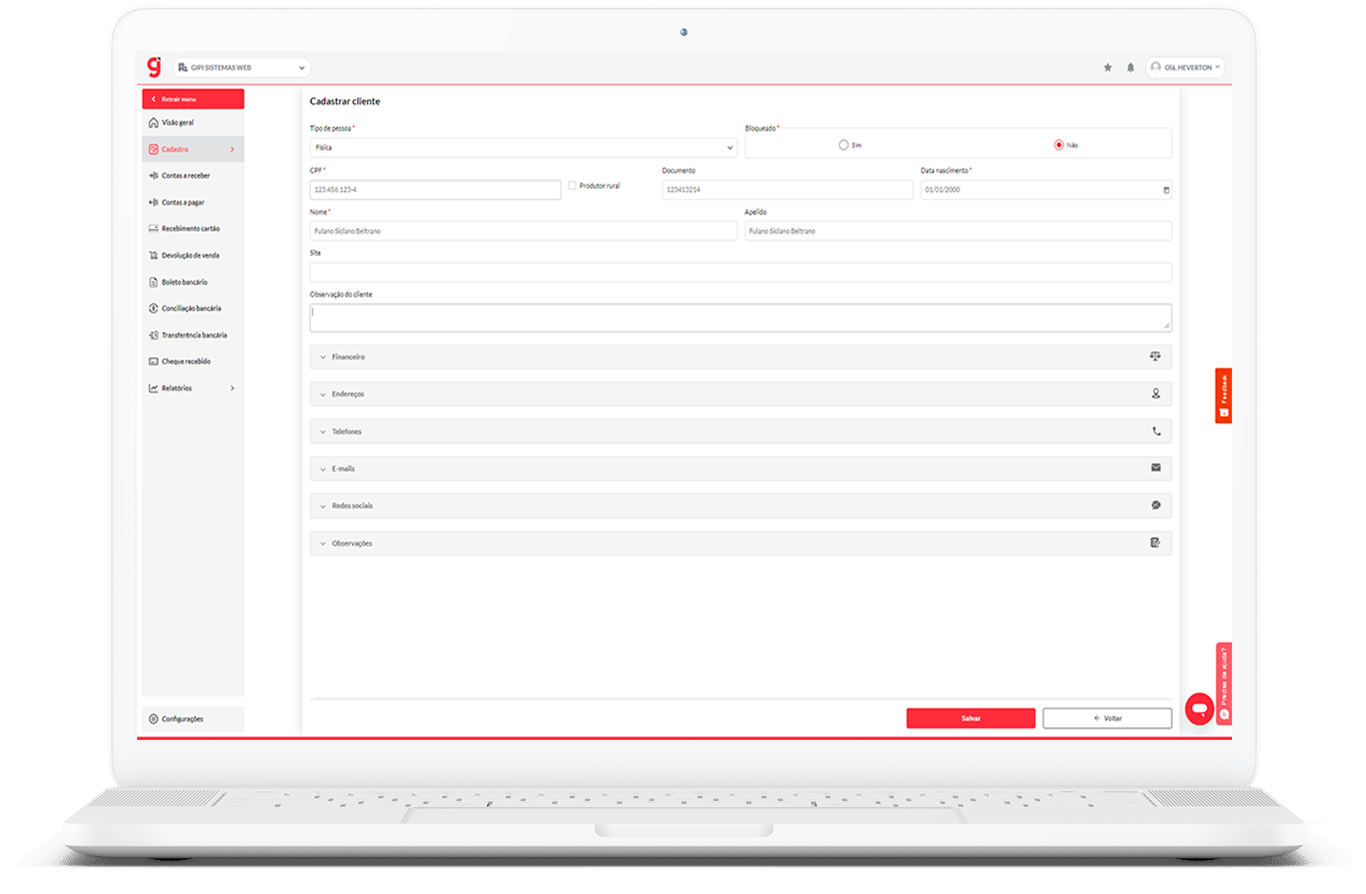Click the Salvar button
Image resolution: width=1366 pixels, height=894 pixels.
click(971, 718)
